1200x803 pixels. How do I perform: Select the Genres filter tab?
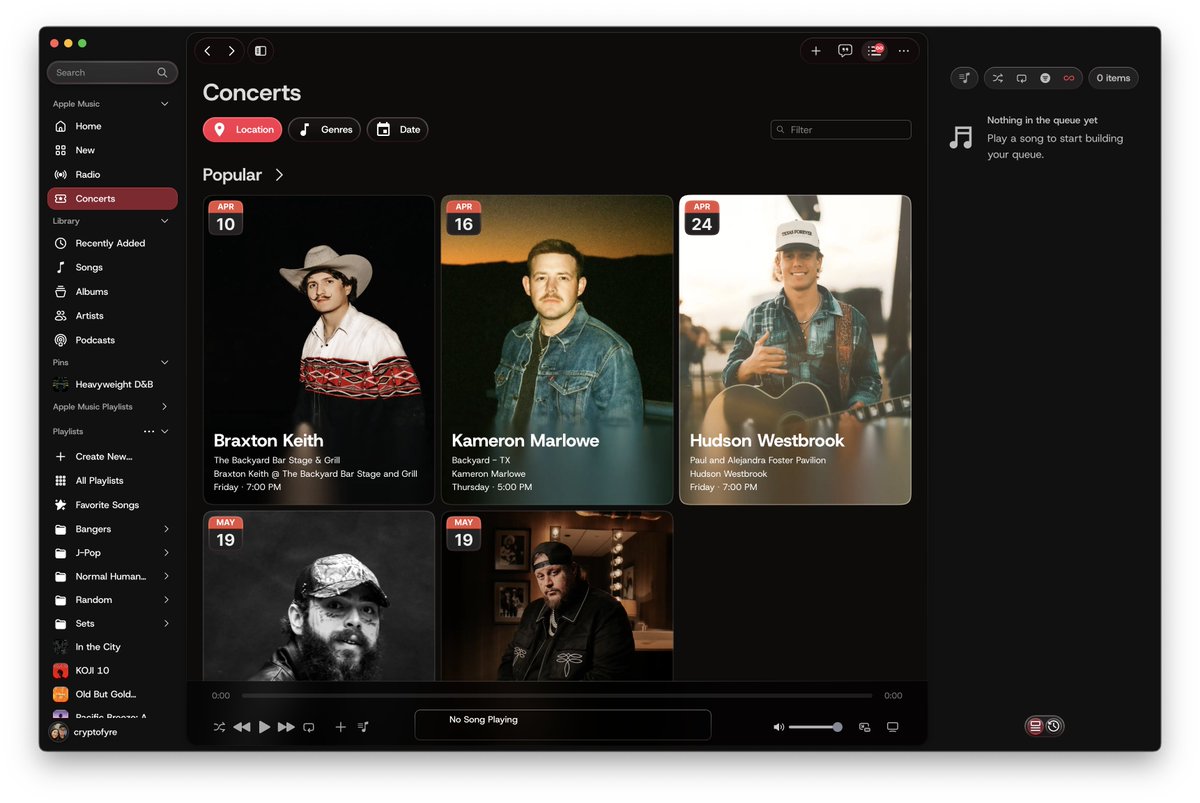point(325,129)
